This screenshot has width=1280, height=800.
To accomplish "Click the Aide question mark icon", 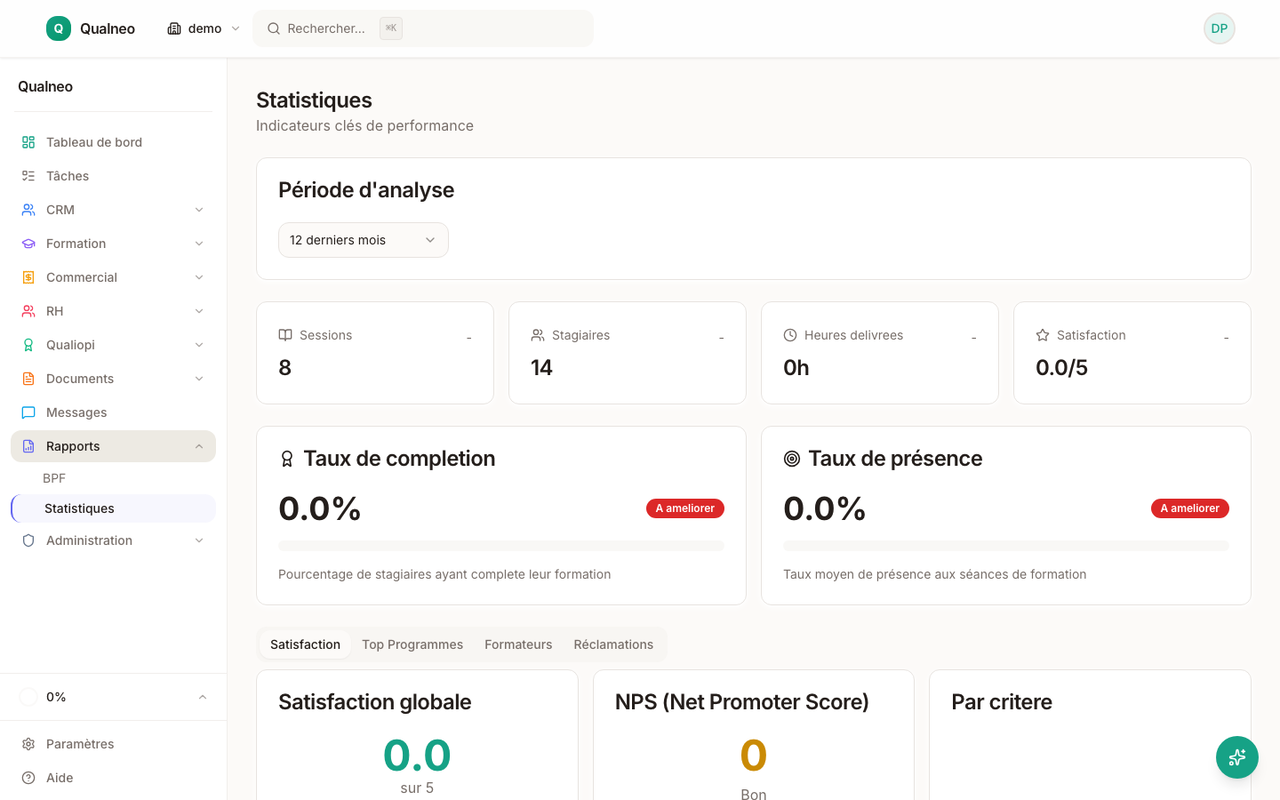I will pos(28,778).
